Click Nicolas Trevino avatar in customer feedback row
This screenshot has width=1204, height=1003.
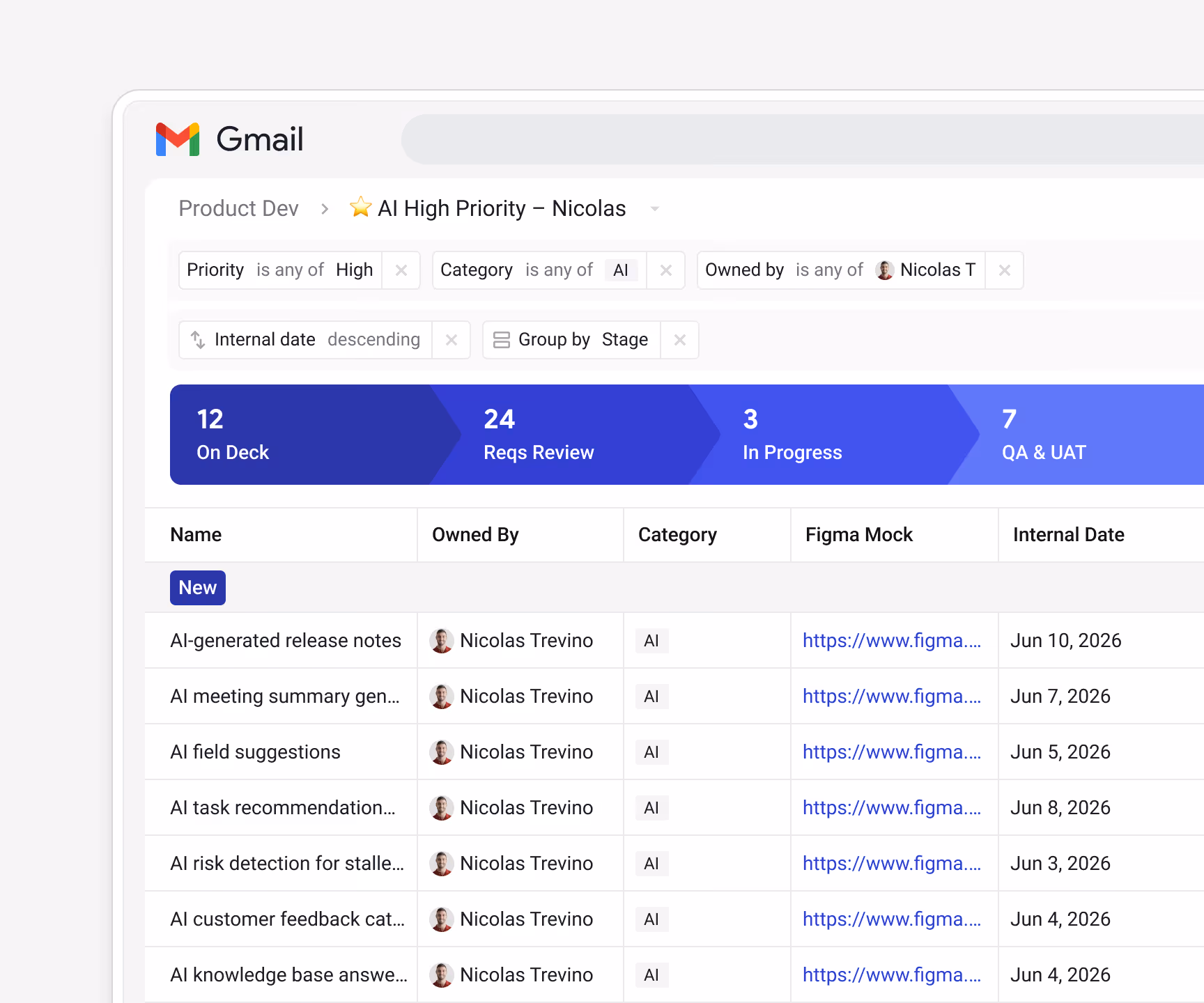pos(442,919)
